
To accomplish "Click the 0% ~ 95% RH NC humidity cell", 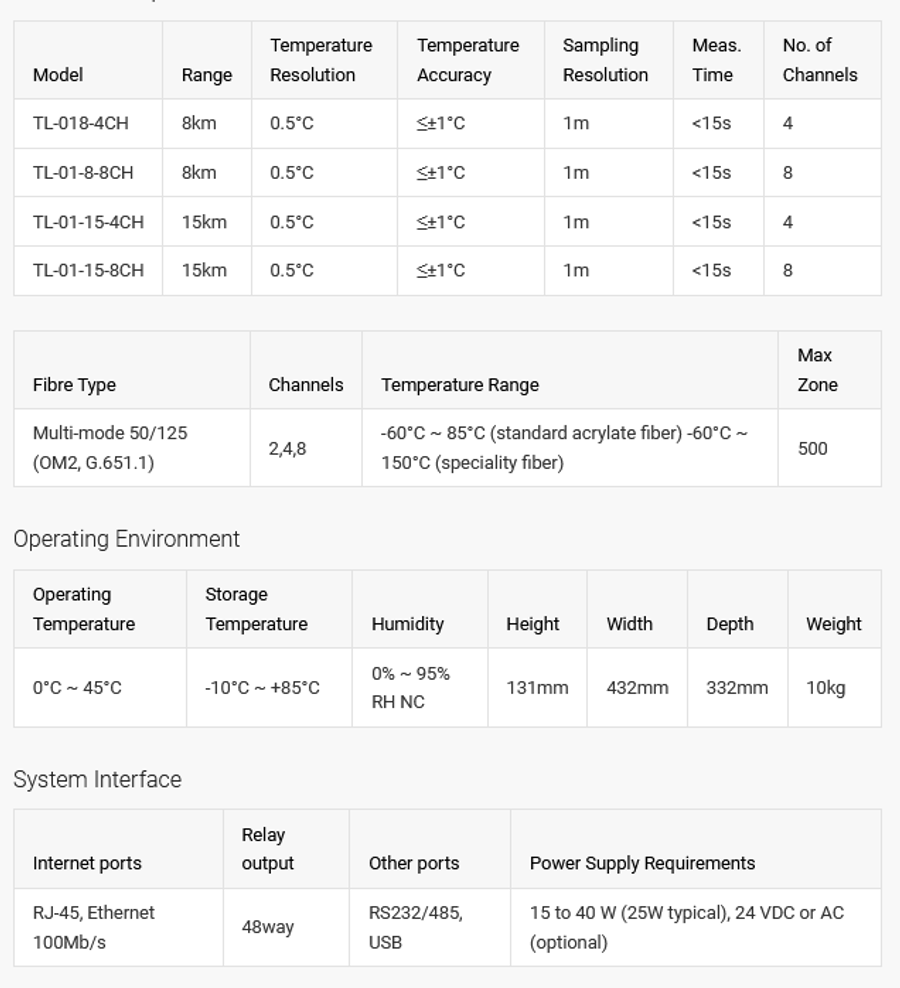I will click(x=410, y=688).
